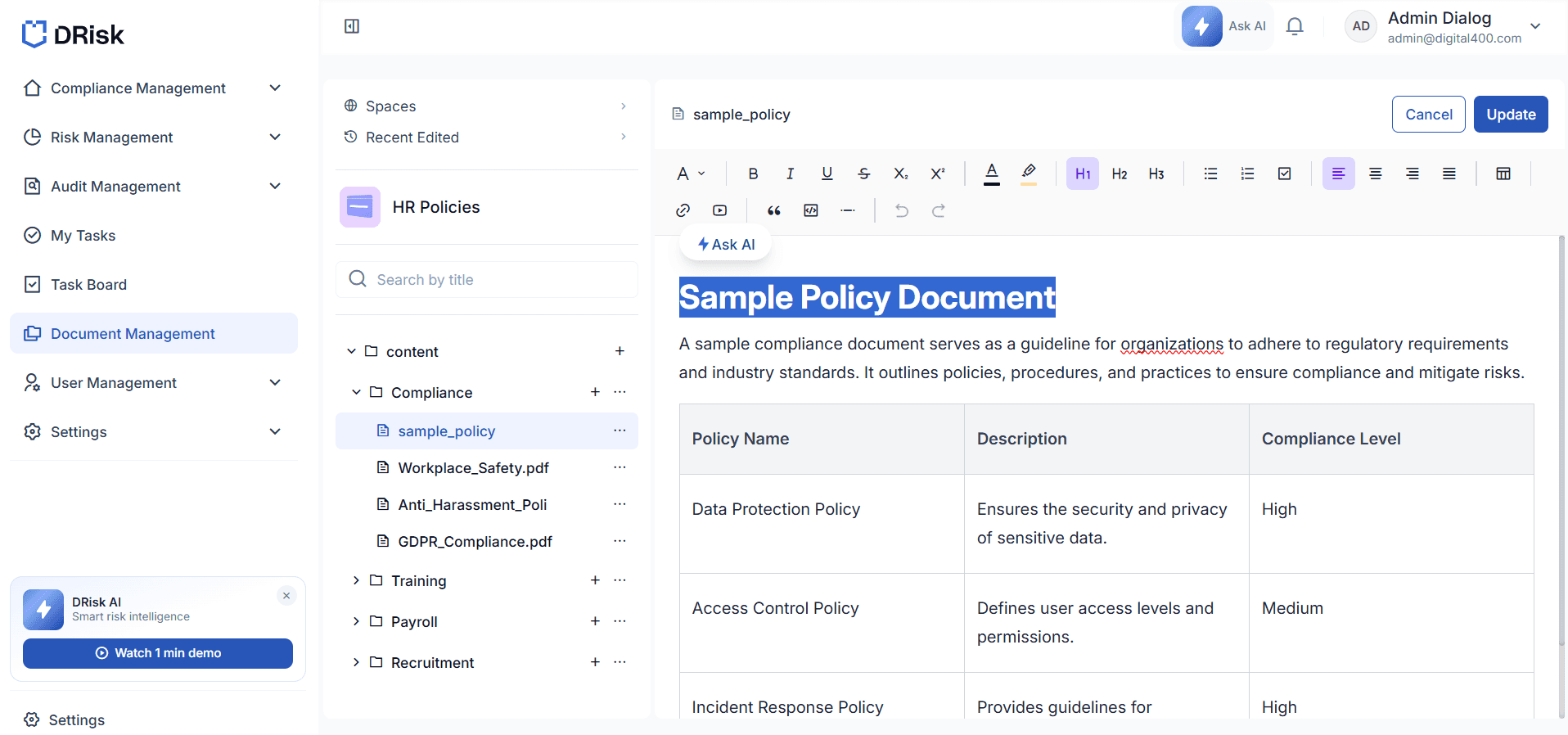Image resolution: width=1568 pixels, height=735 pixels.
Task: Open My Tasks page
Action: [x=154, y=236]
